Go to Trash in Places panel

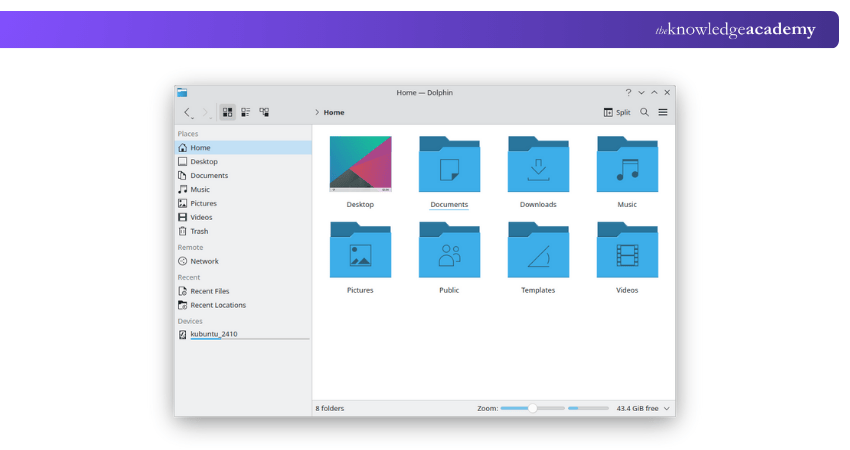(199, 231)
